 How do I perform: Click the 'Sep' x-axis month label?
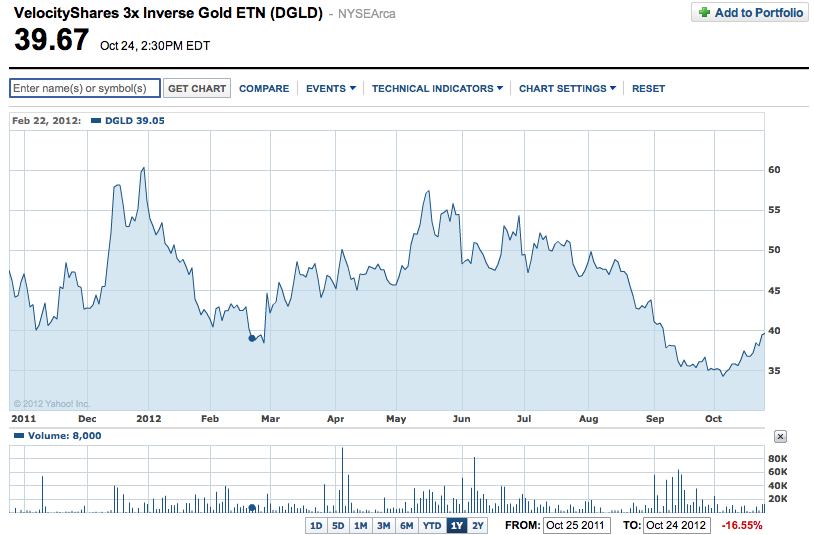655,419
